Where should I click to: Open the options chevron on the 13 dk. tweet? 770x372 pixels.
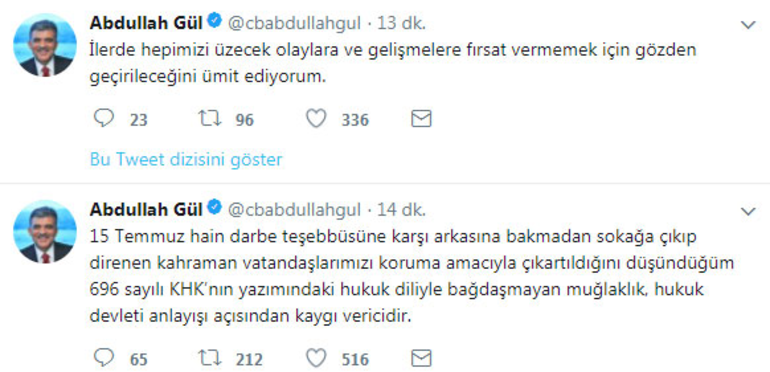click(x=748, y=25)
